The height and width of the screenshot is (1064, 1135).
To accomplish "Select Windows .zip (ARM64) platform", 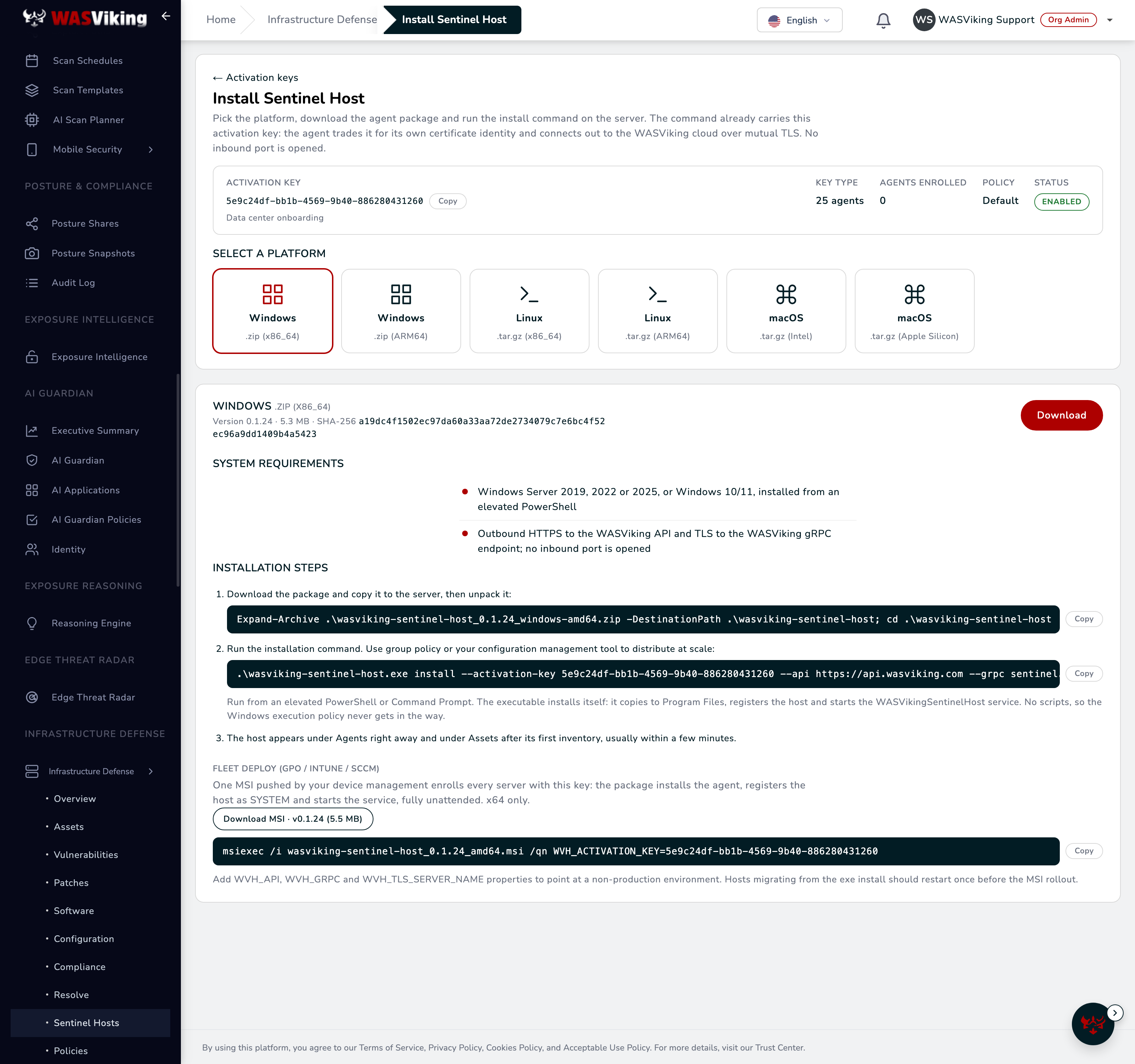I will pyautogui.click(x=401, y=311).
